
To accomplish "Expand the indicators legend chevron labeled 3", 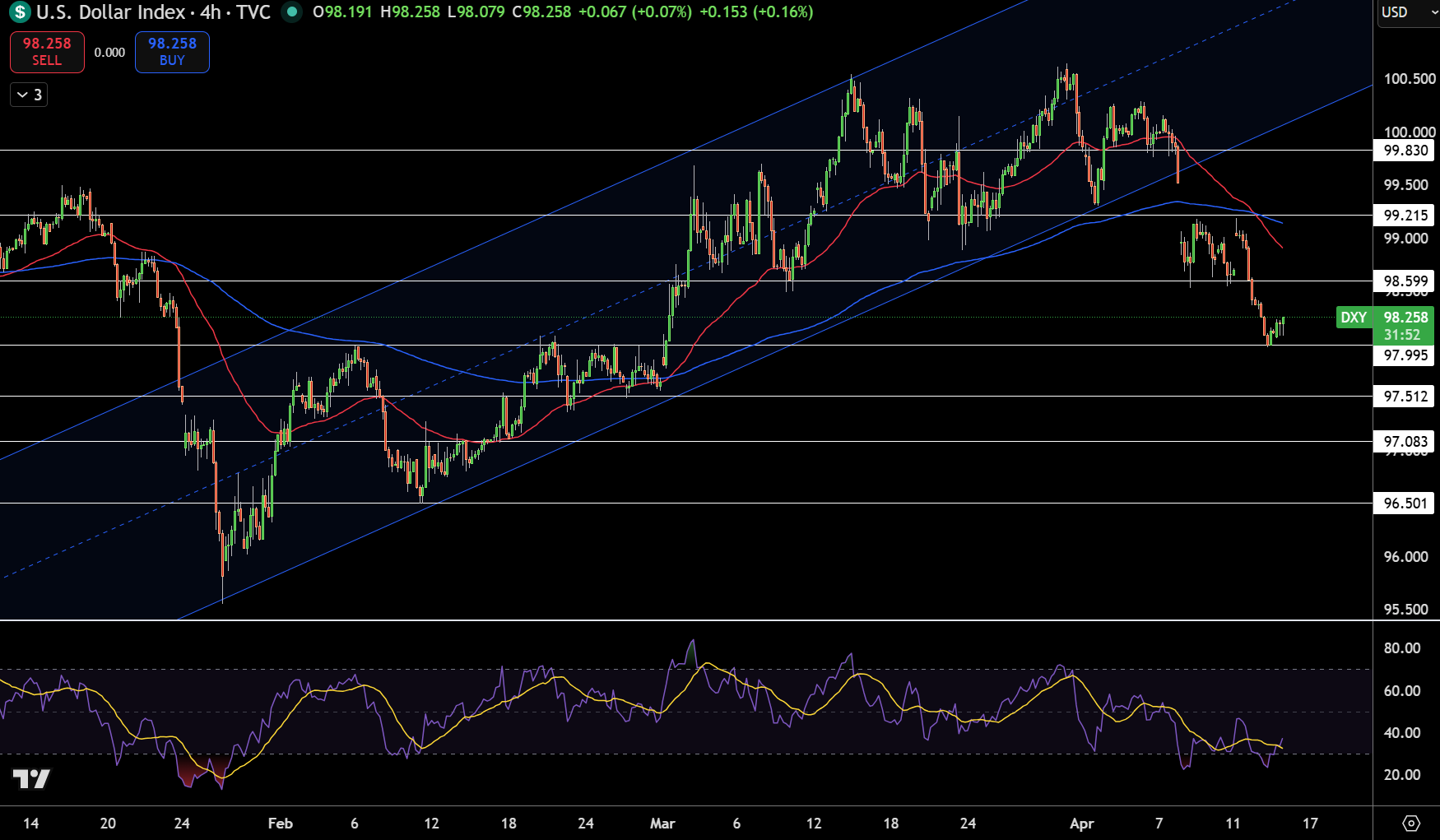I will (29, 95).
